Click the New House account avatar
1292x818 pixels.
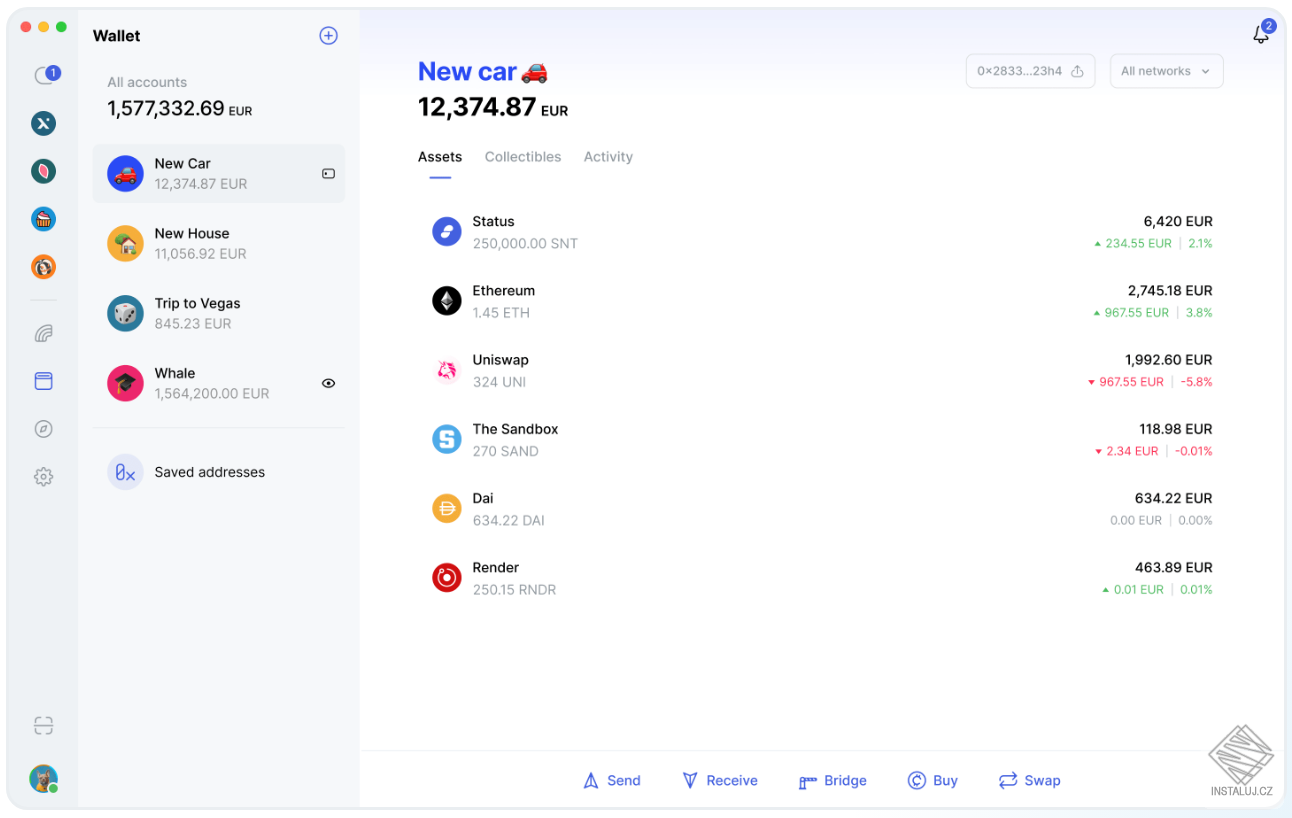(125, 244)
